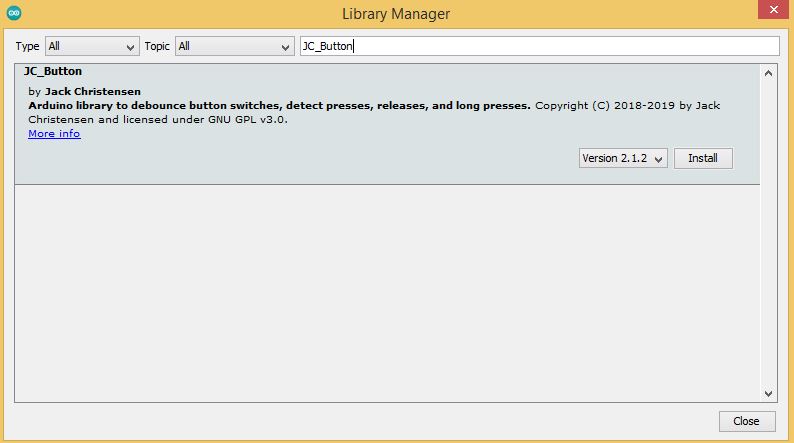The height and width of the screenshot is (443, 794).
Task: Install the JC_Button library
Action: coord(703,158)
